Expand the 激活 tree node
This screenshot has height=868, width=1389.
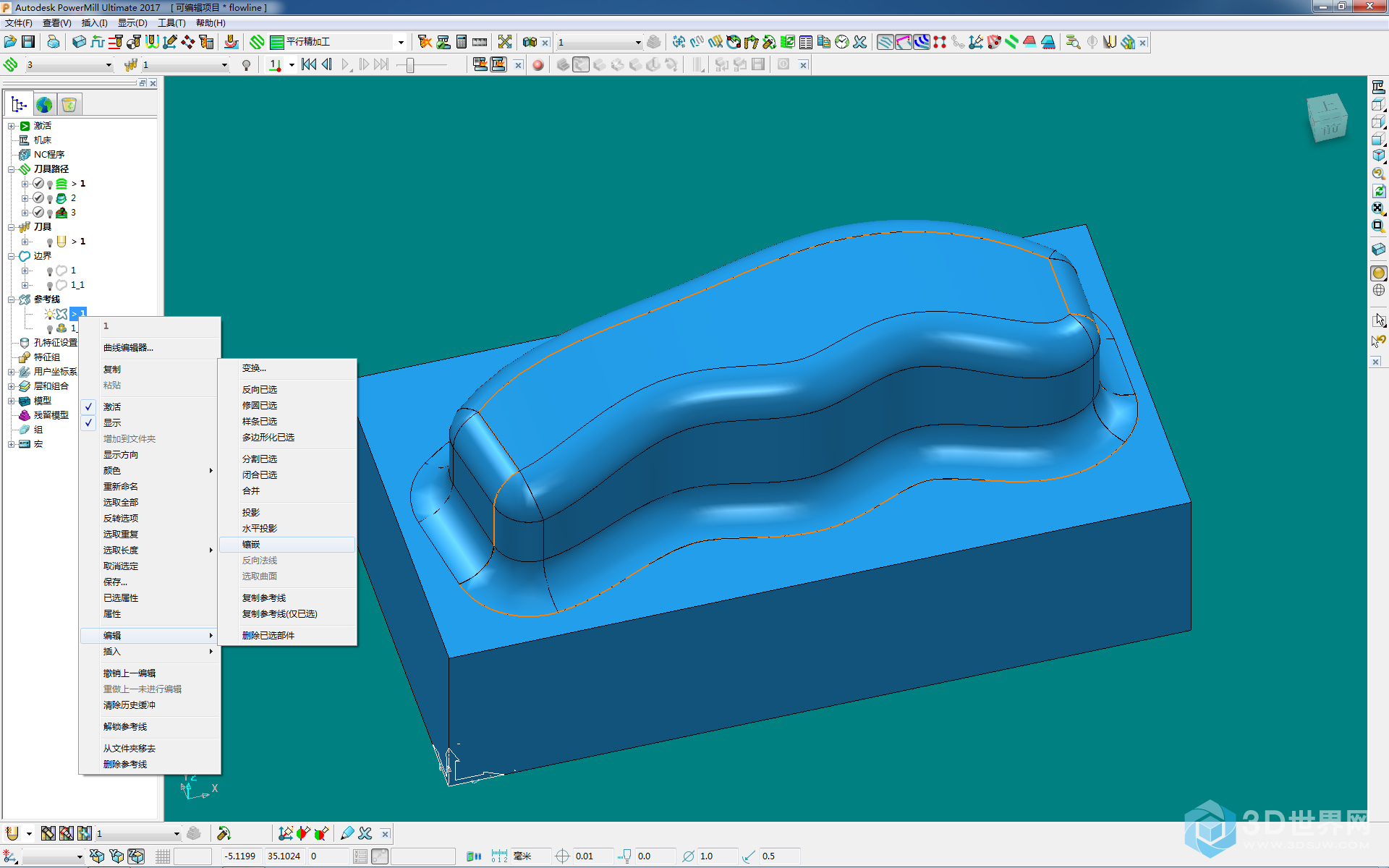pyautogui.click(x=11, y=126)
